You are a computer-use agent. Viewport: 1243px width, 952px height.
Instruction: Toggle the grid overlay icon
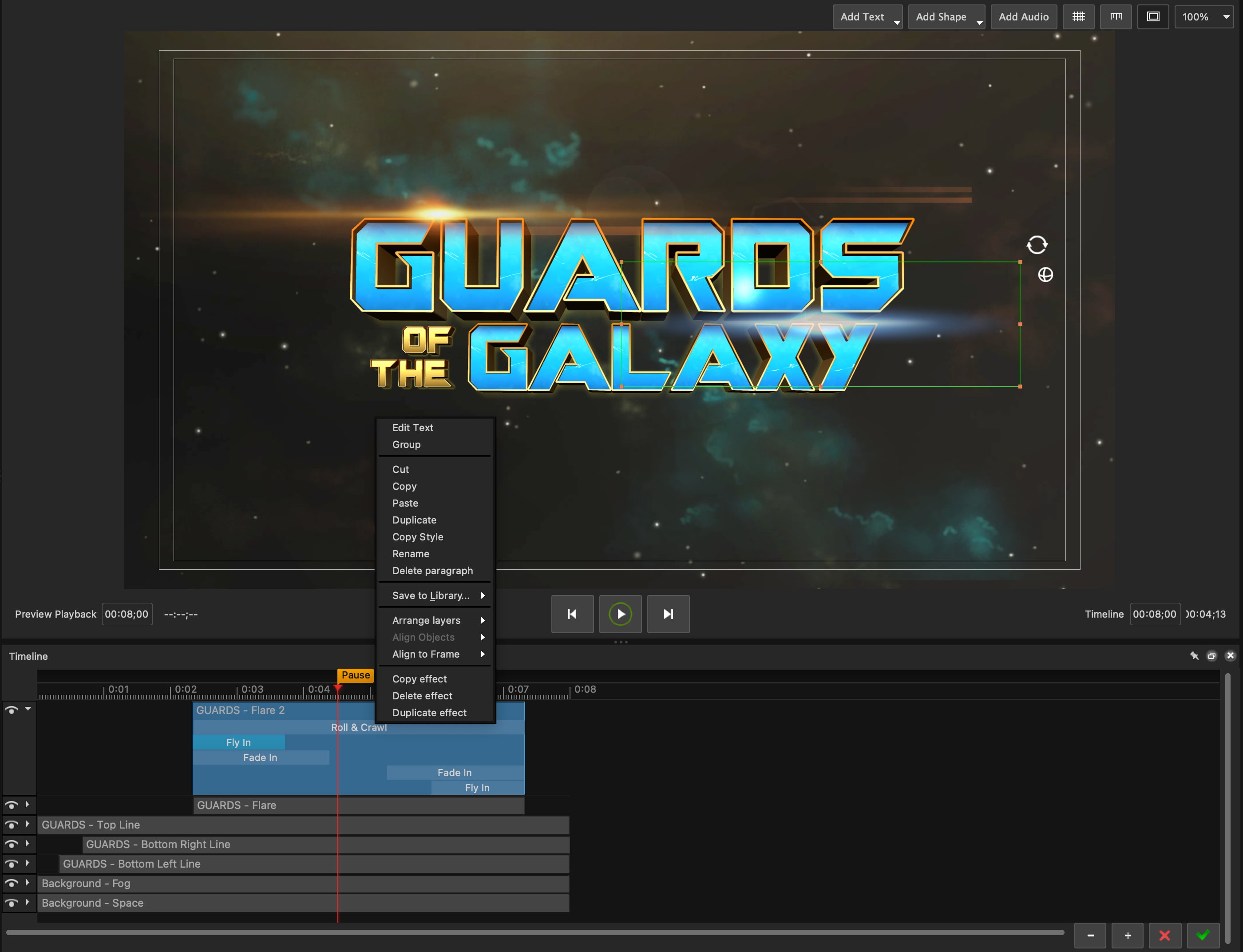coord(1079,17)
